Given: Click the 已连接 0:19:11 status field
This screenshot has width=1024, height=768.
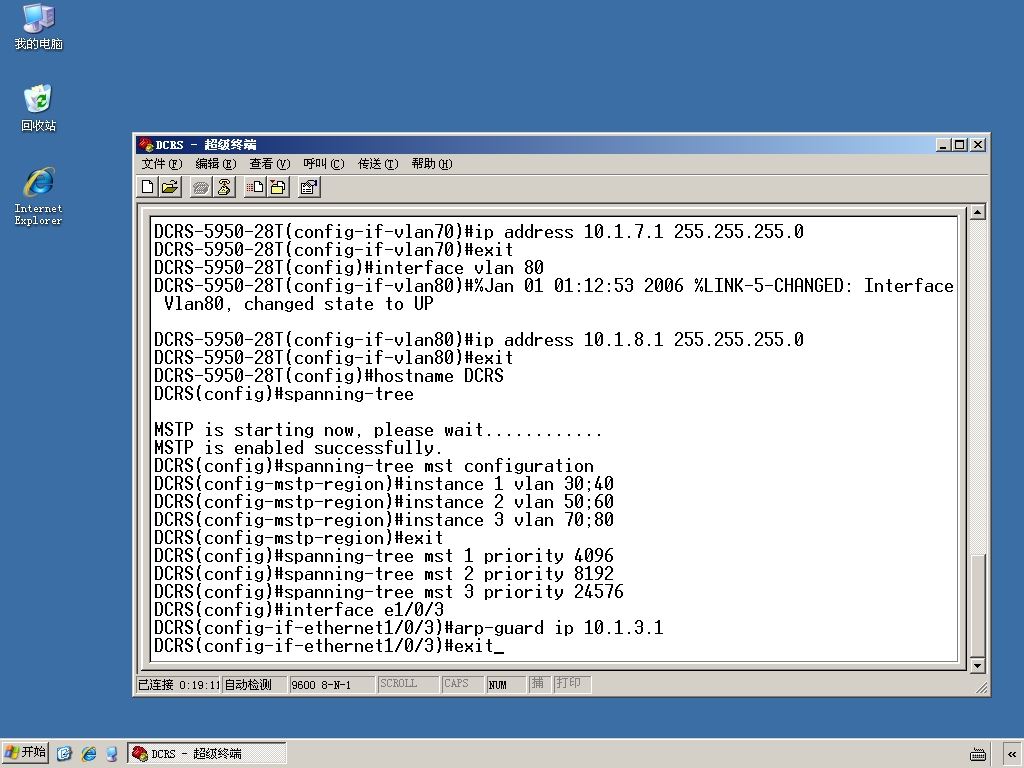Looking at the screenshot, I should [179, 684].
